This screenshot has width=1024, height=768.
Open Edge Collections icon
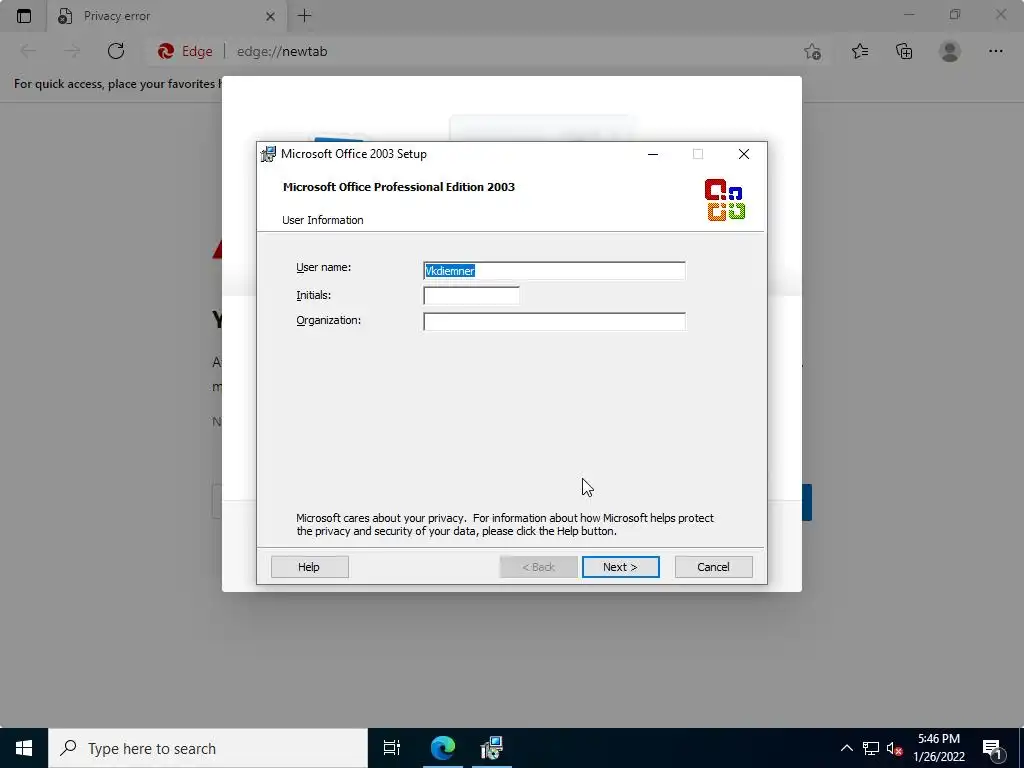point(904,51)
